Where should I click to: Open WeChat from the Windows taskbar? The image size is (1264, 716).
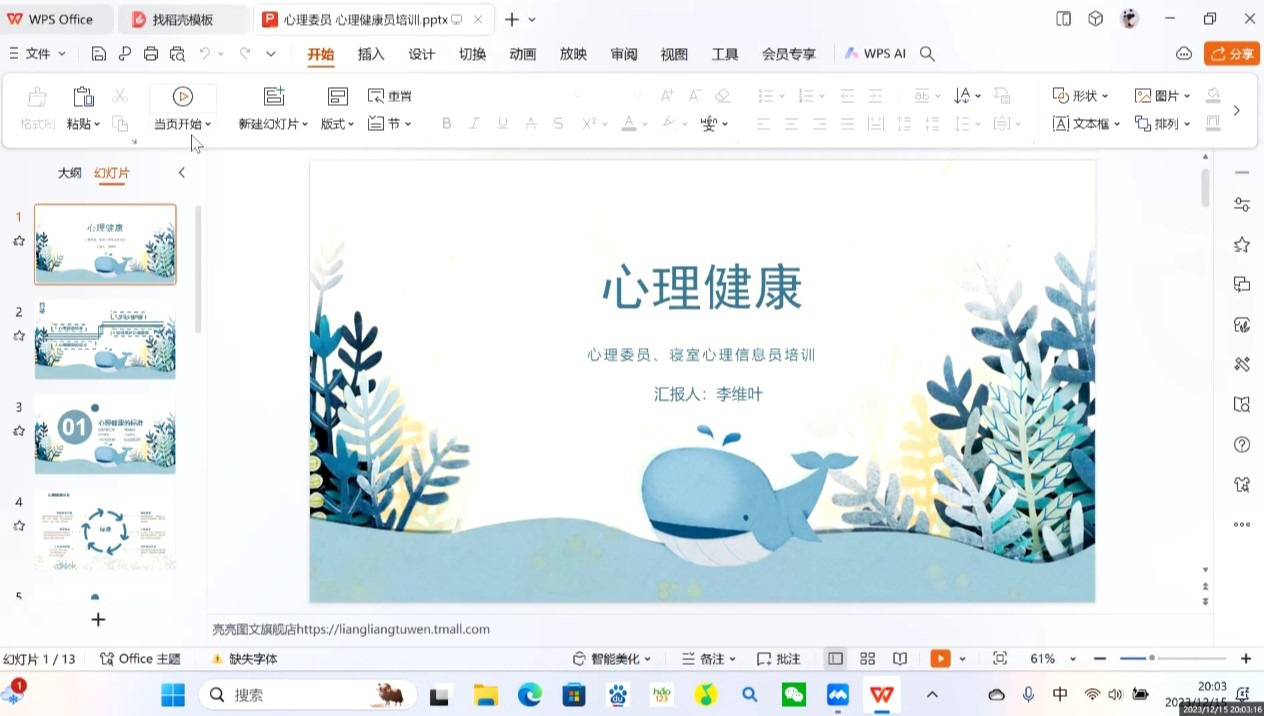tap(794, 695)
